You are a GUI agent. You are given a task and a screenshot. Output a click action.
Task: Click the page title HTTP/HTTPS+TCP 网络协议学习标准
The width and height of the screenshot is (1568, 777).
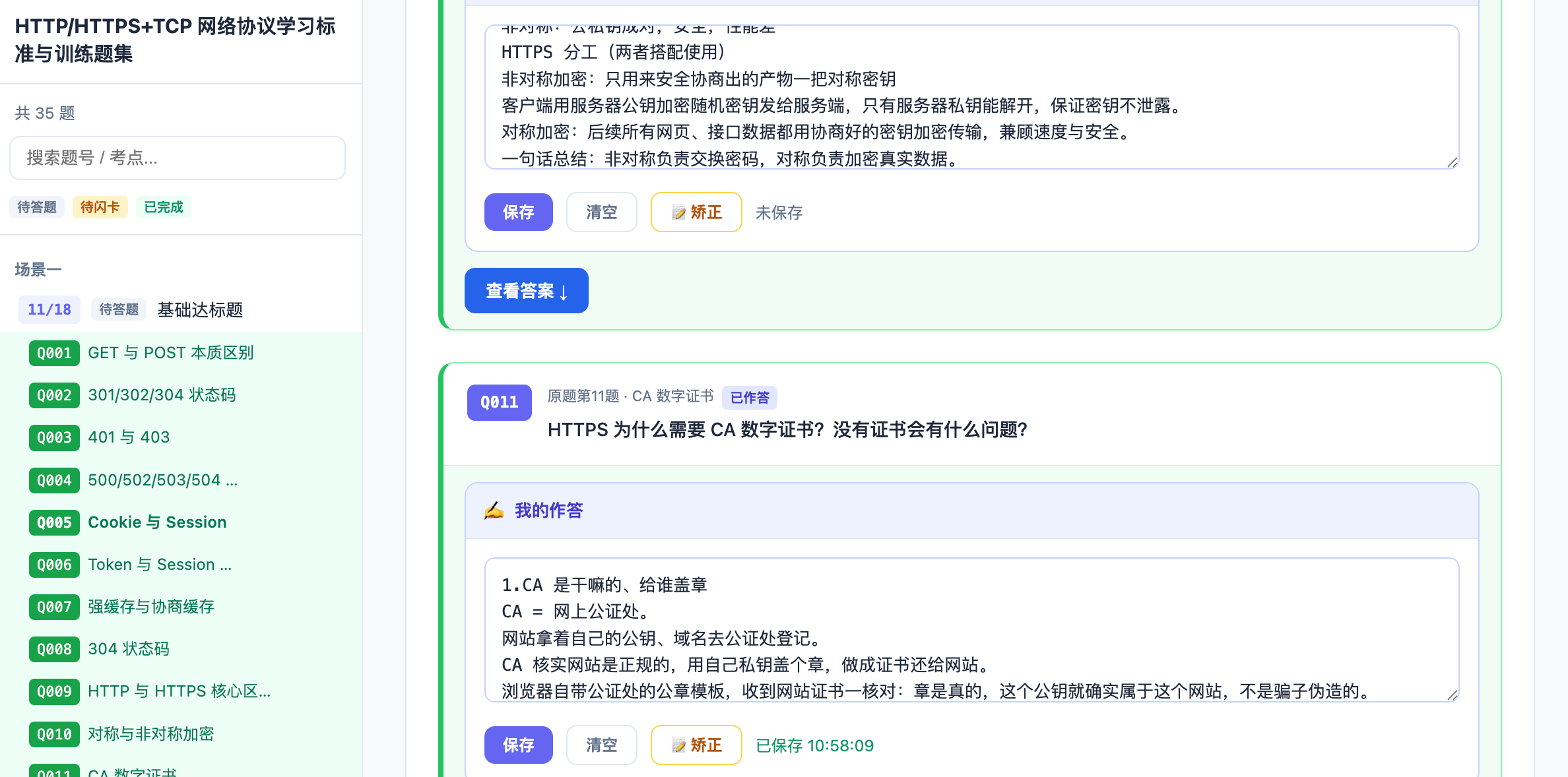[175, 40]
